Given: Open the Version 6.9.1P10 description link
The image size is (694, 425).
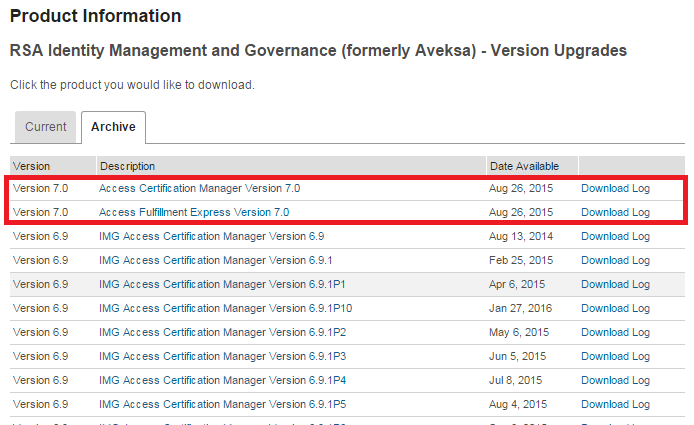Looking at the screenshot, I should [x=225, y=308].
